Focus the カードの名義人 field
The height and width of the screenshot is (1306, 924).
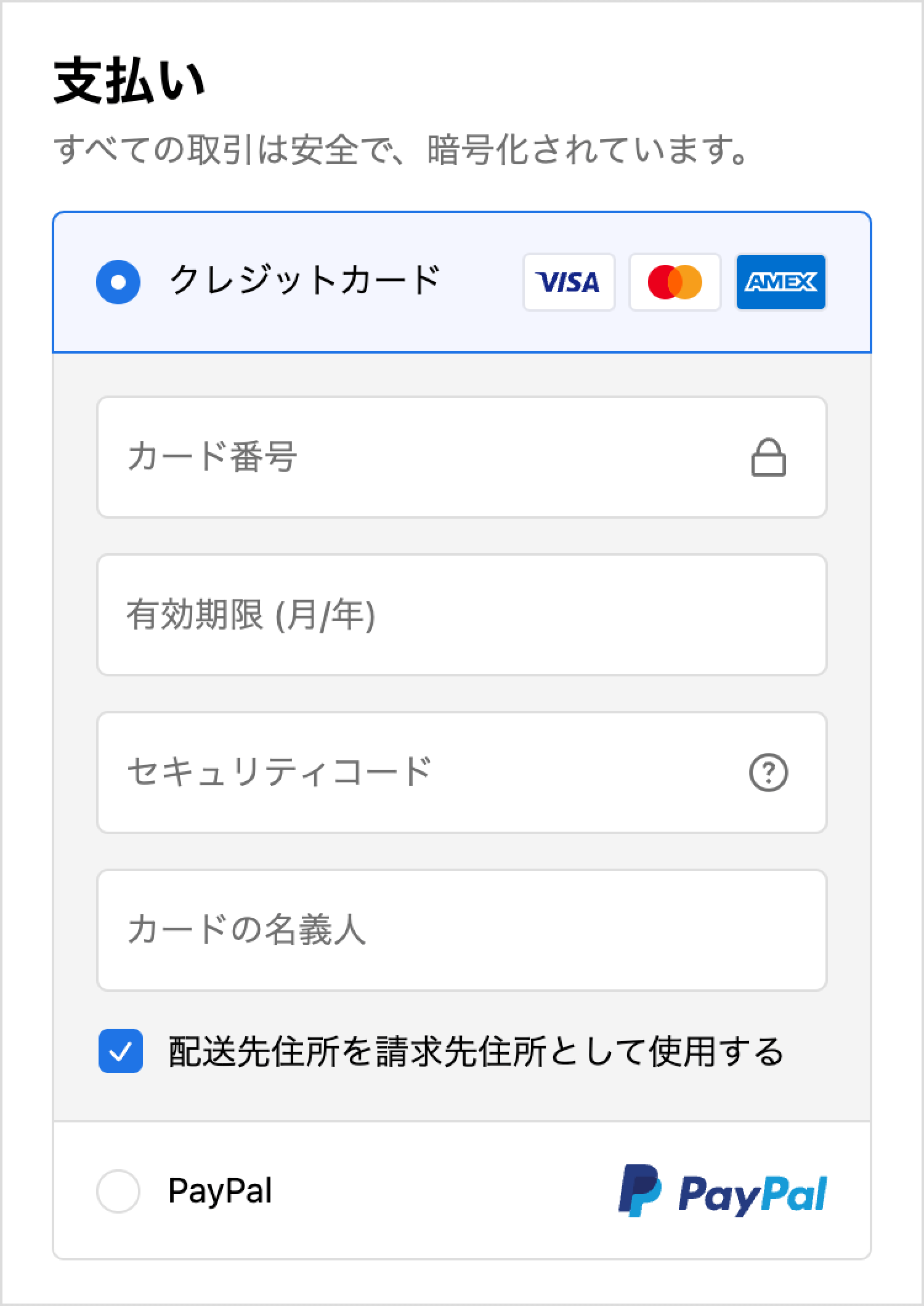[x=462, y=930]
